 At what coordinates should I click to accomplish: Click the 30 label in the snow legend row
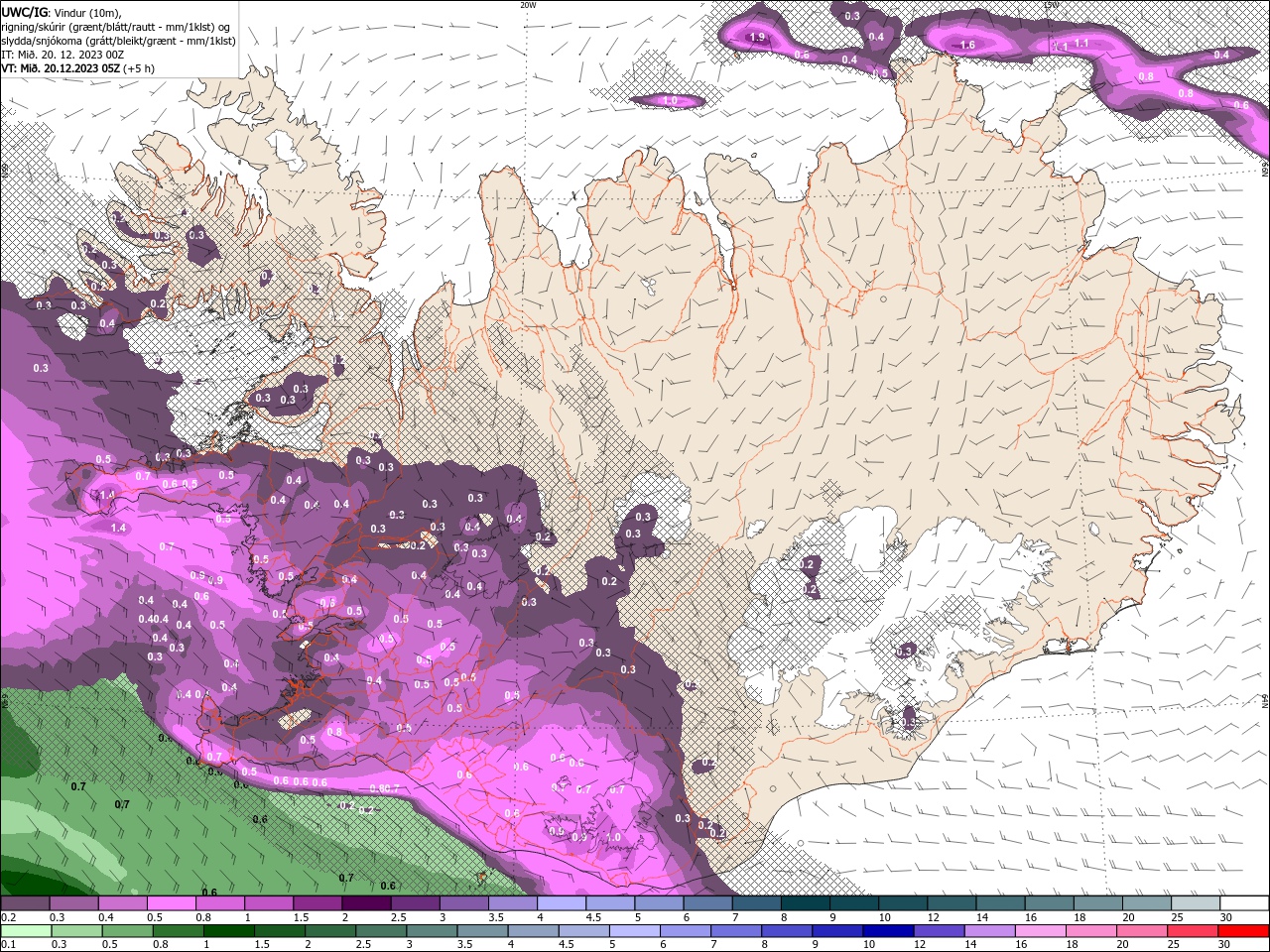click(x=1226, y=917)
